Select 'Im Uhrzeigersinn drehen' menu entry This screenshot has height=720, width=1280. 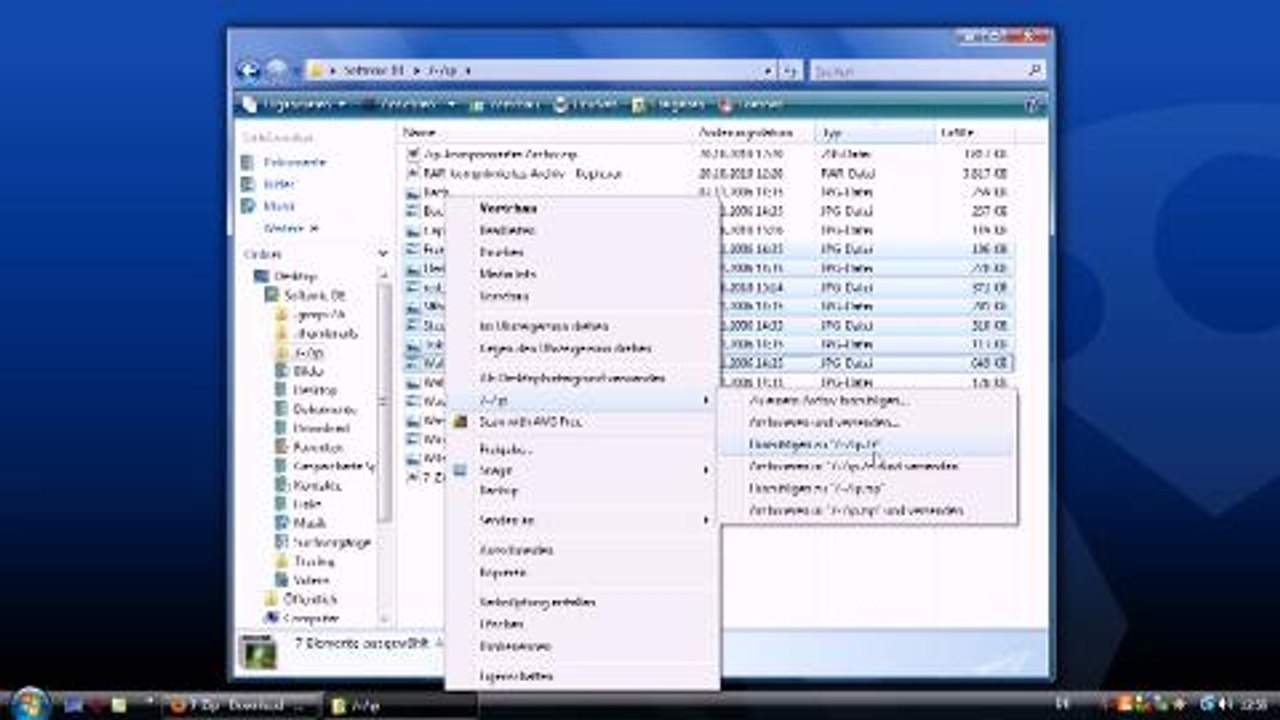(x=581, y=326)
